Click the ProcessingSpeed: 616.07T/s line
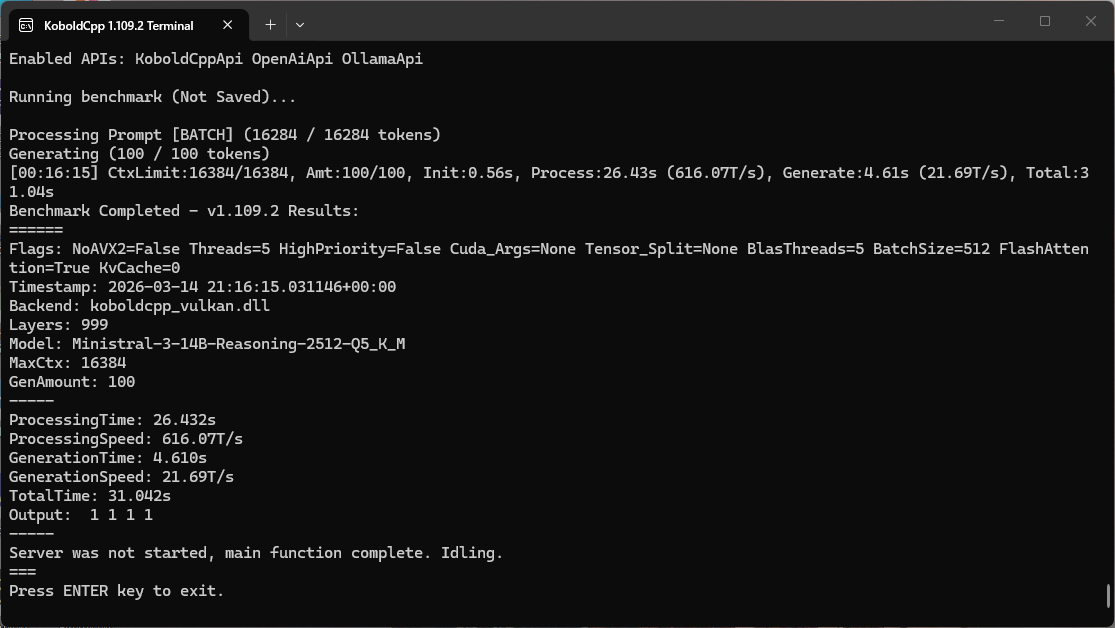 126,439
